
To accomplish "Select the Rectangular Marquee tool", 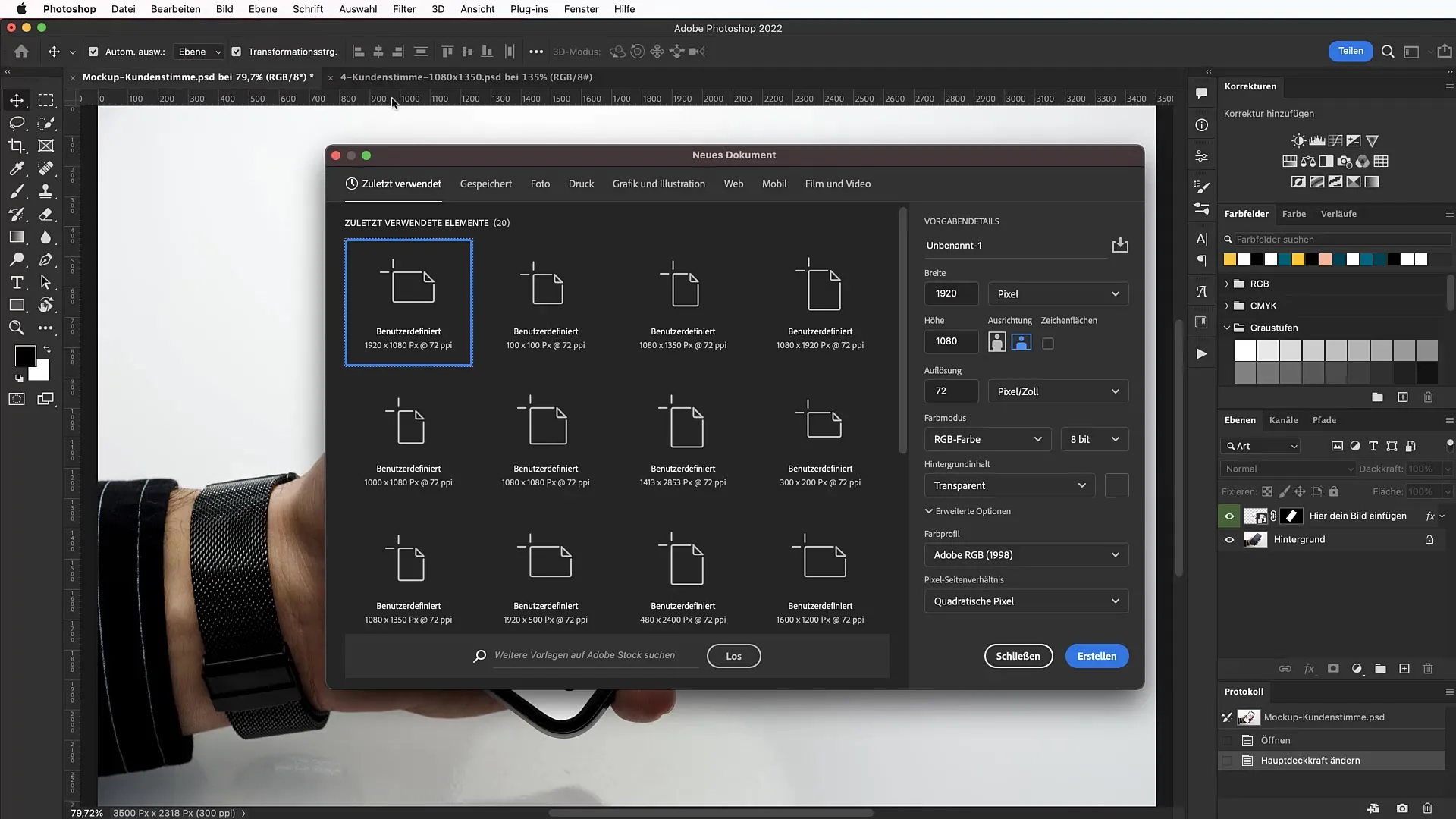I will point(46,100).
